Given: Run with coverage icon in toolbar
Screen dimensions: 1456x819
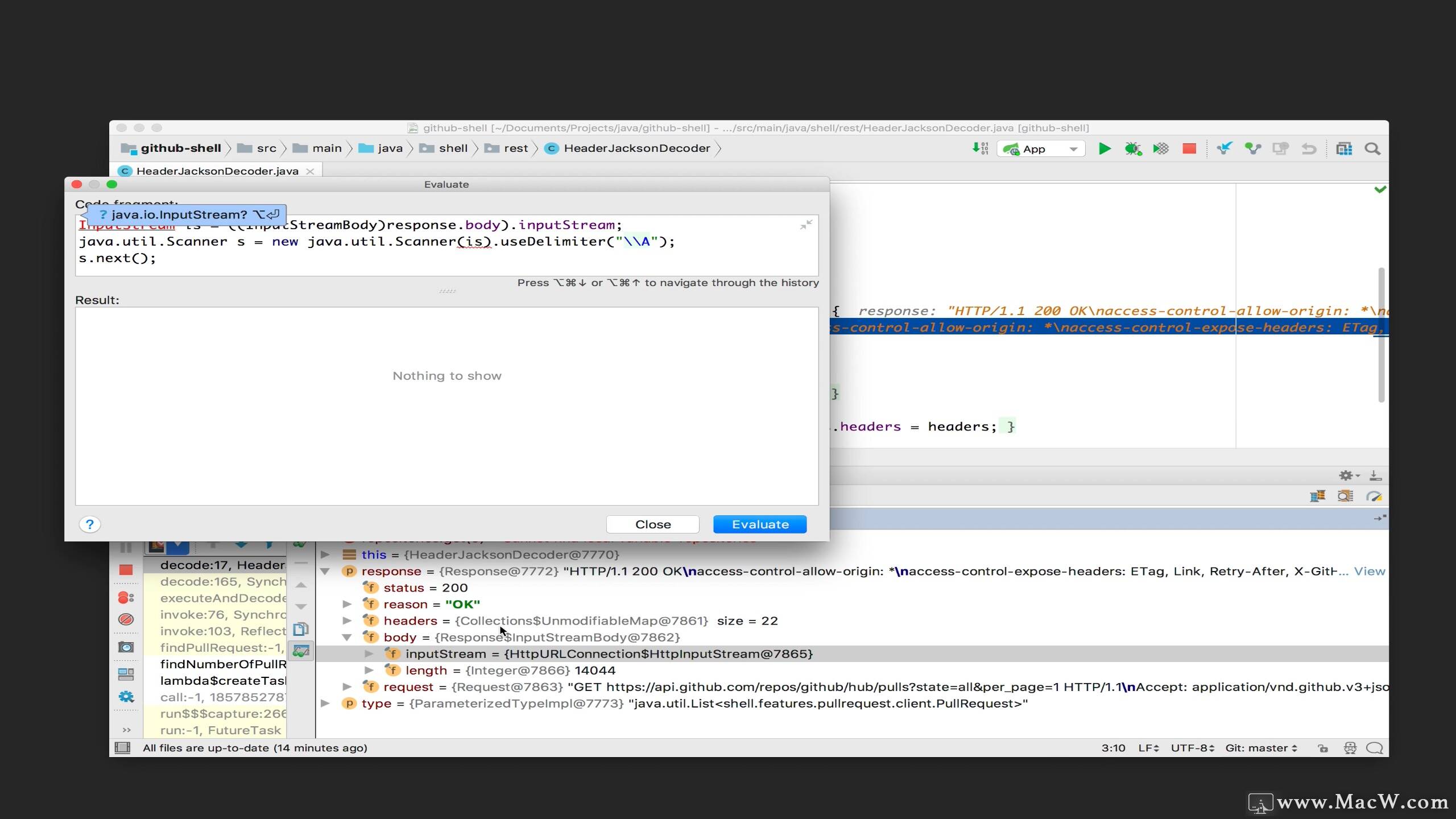Looking at the screenshot, I should click(1161, 148).
